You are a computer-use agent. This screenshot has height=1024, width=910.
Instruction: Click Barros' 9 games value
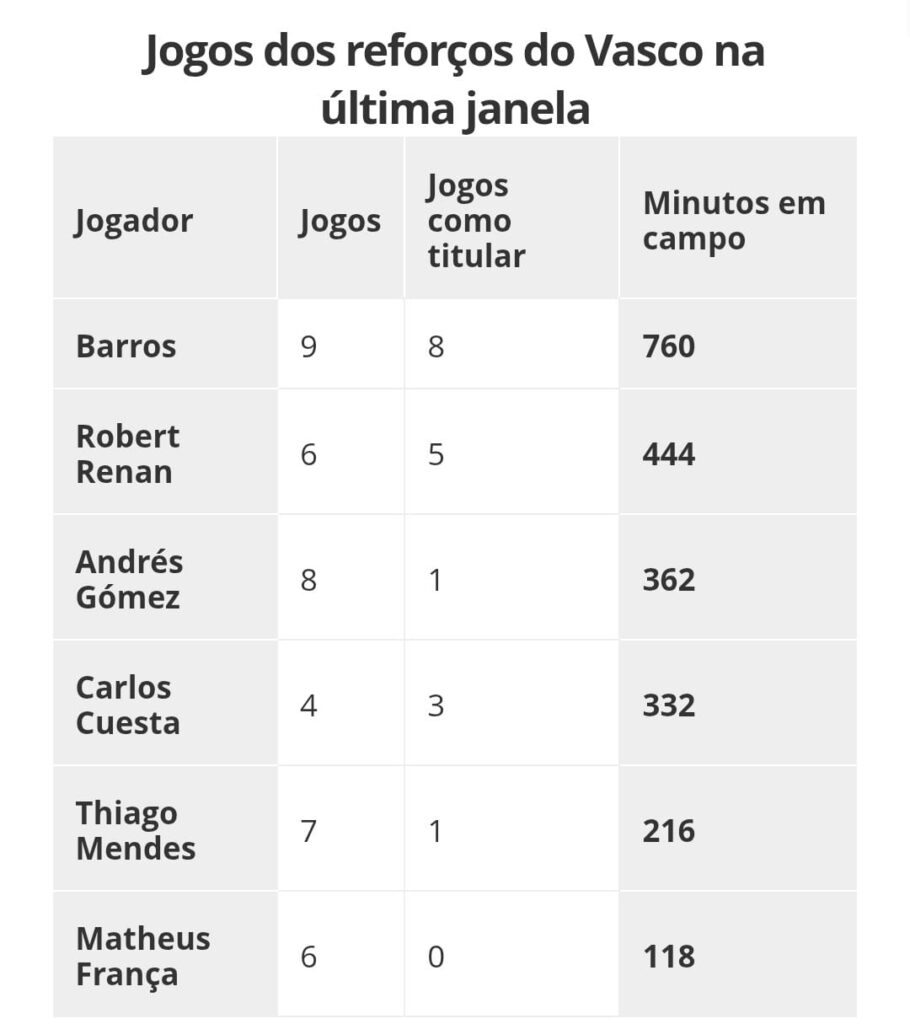309,346
